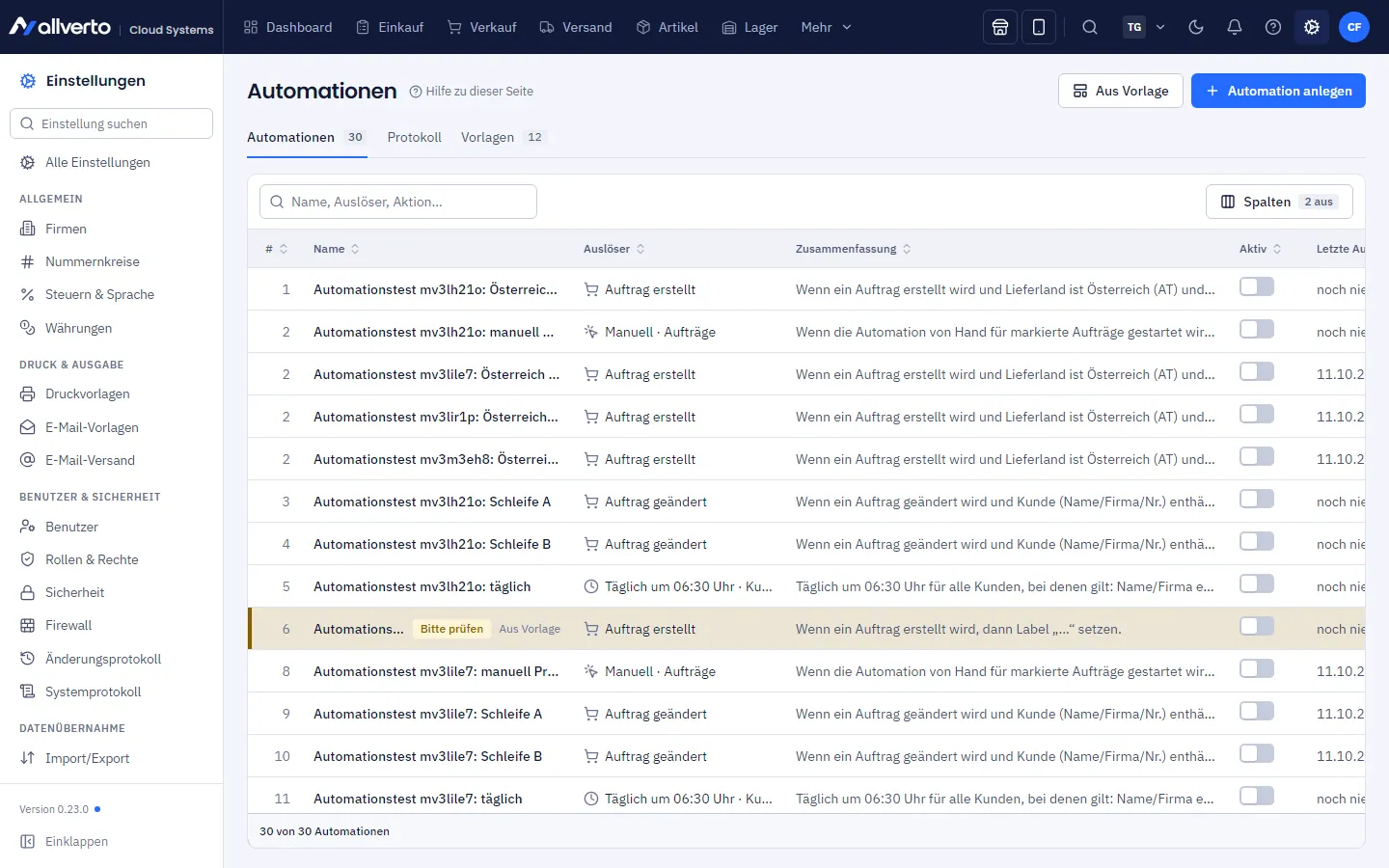The image size is (1389, 868).
Task: Toggle active switch for mv3lile7: Schleife B
Action: point(1257,753)
